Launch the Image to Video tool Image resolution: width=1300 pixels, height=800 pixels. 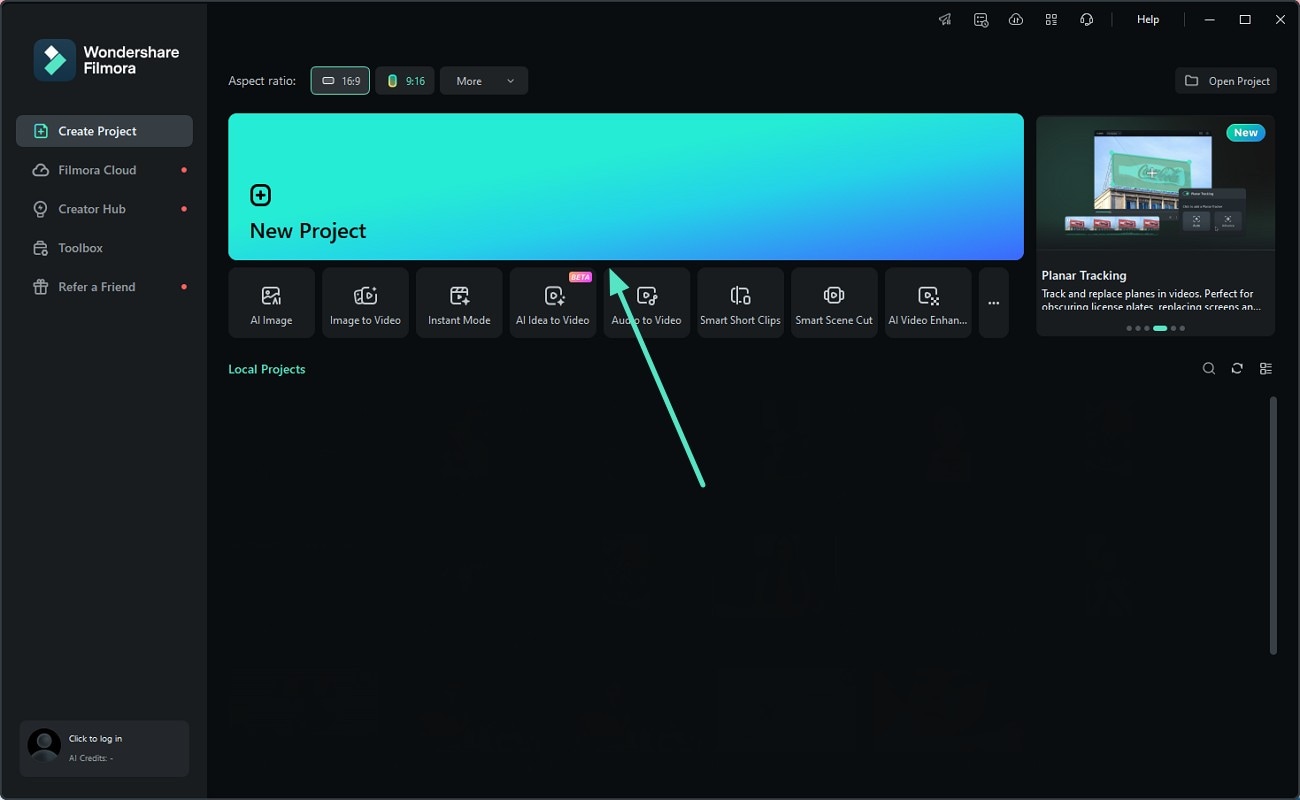click(365, 302)
